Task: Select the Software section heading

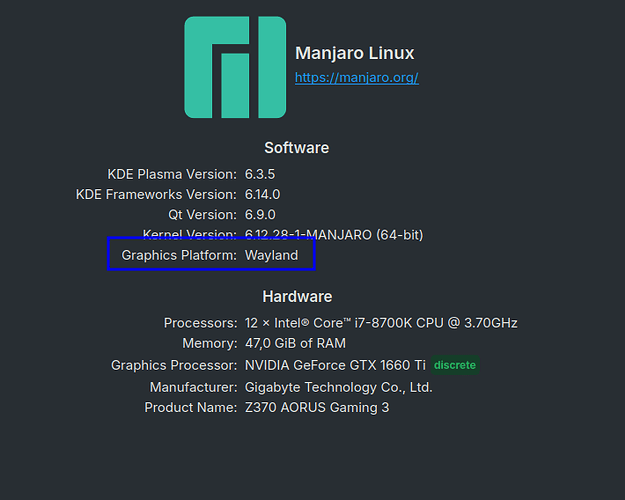Action: (x=297, y=148)
